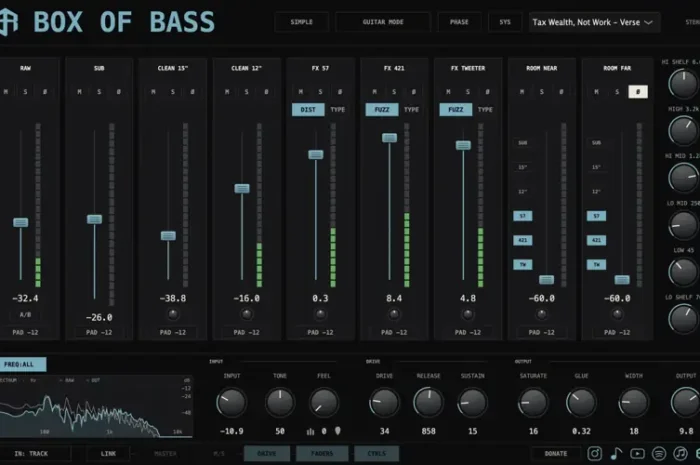Disable the 421 send on ROOM FAR

(596, 240)
